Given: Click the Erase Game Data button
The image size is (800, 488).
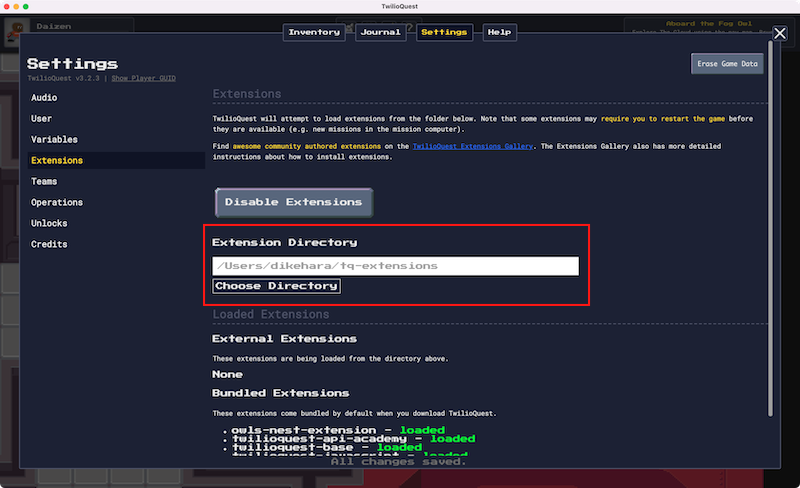Looking at the screenshot, I should (727, 64).
